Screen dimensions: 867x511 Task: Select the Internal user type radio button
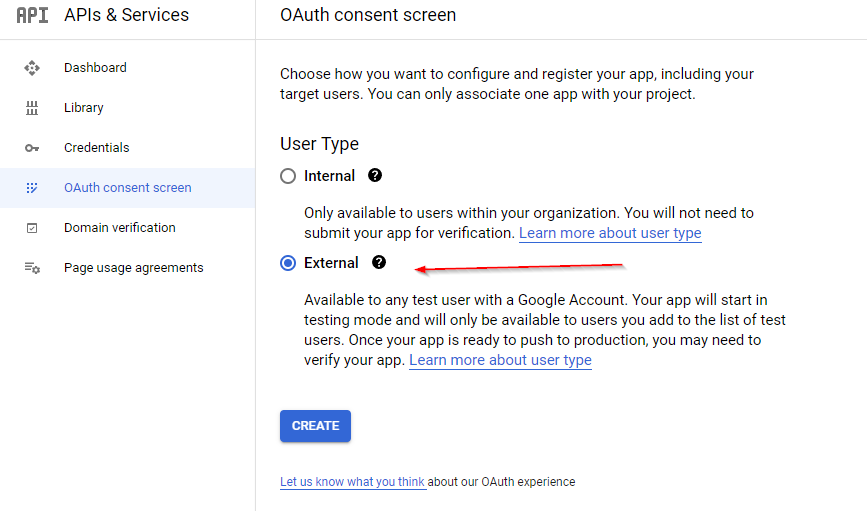288,176
